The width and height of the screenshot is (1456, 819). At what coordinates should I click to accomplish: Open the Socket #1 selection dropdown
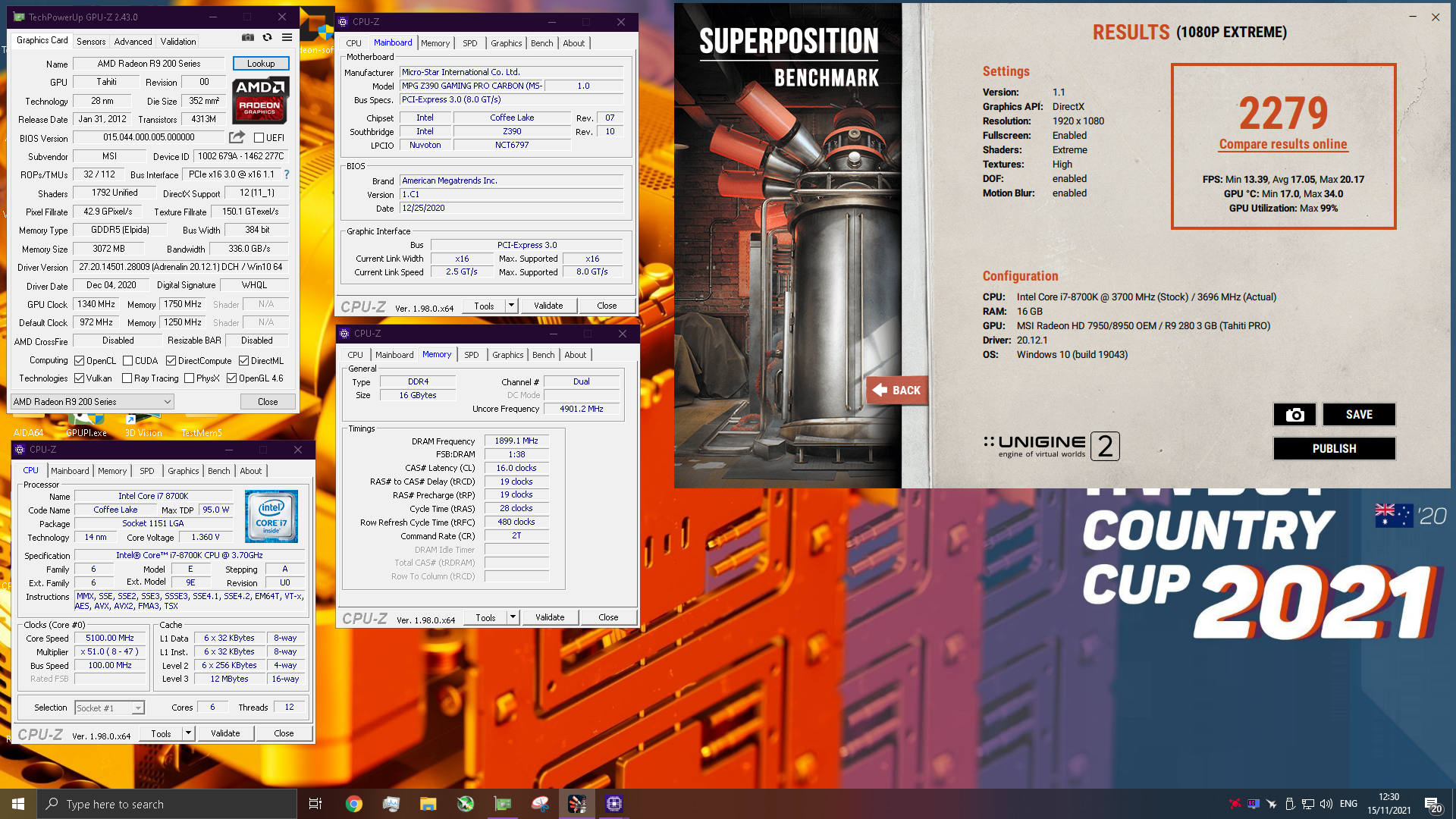(109, 708)
